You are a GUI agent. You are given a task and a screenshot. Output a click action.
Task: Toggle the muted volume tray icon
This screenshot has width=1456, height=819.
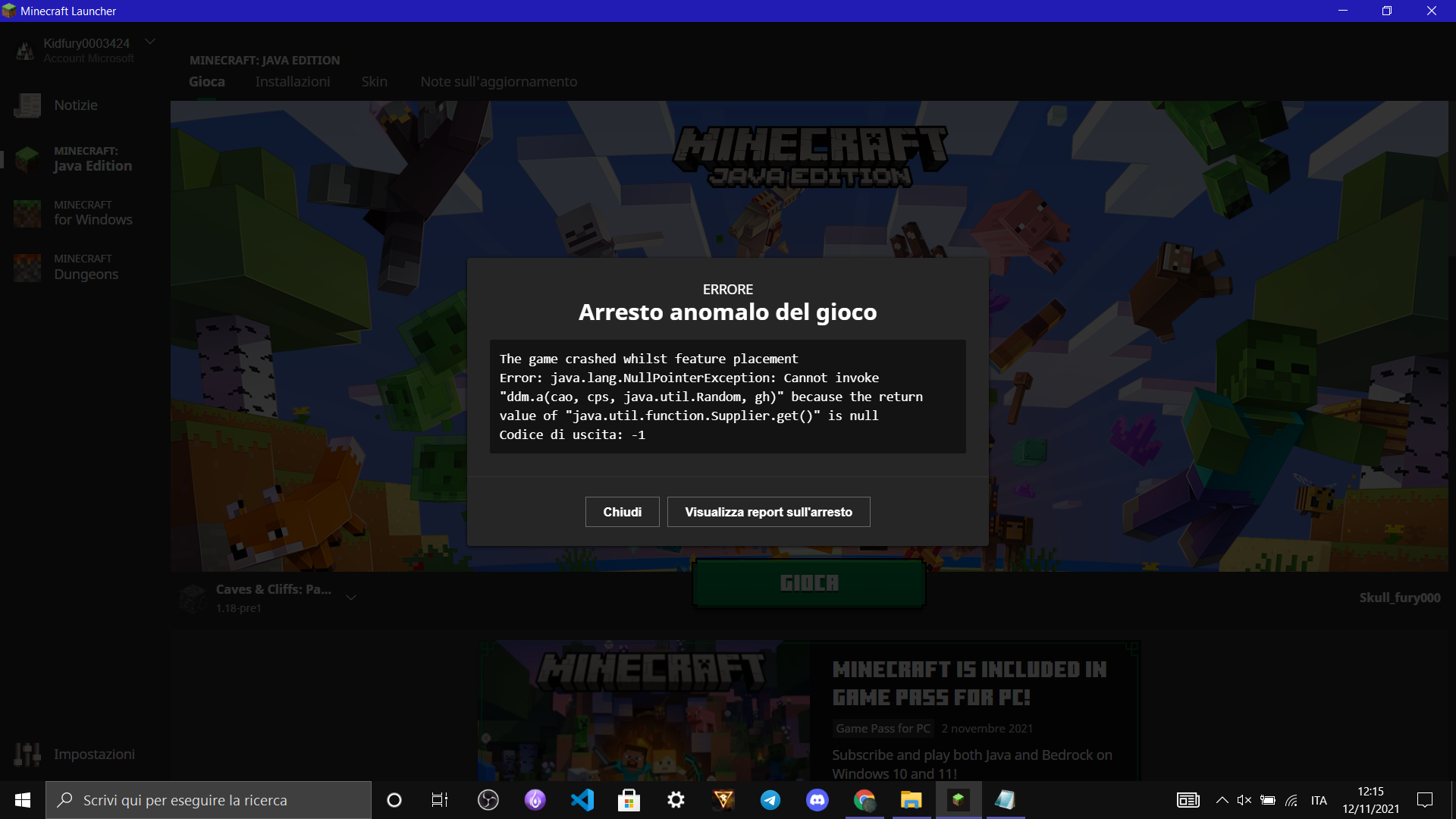pos(1244,800)
